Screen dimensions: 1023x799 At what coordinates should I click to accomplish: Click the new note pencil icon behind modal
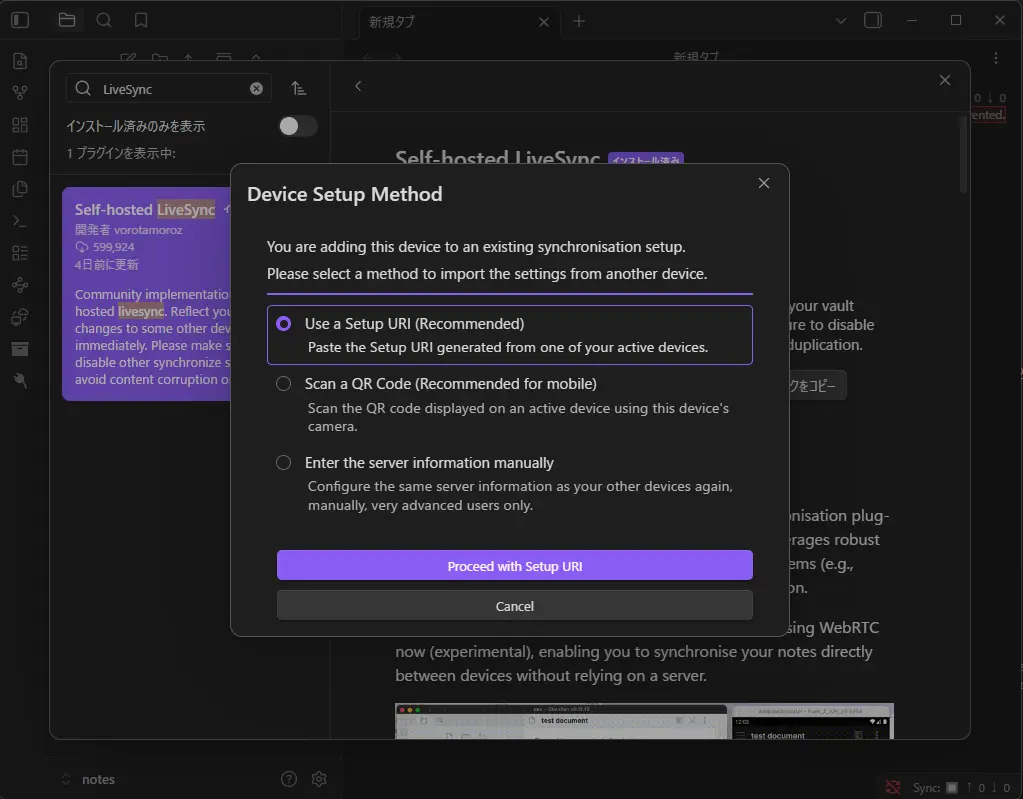click(x=128, y=57)
